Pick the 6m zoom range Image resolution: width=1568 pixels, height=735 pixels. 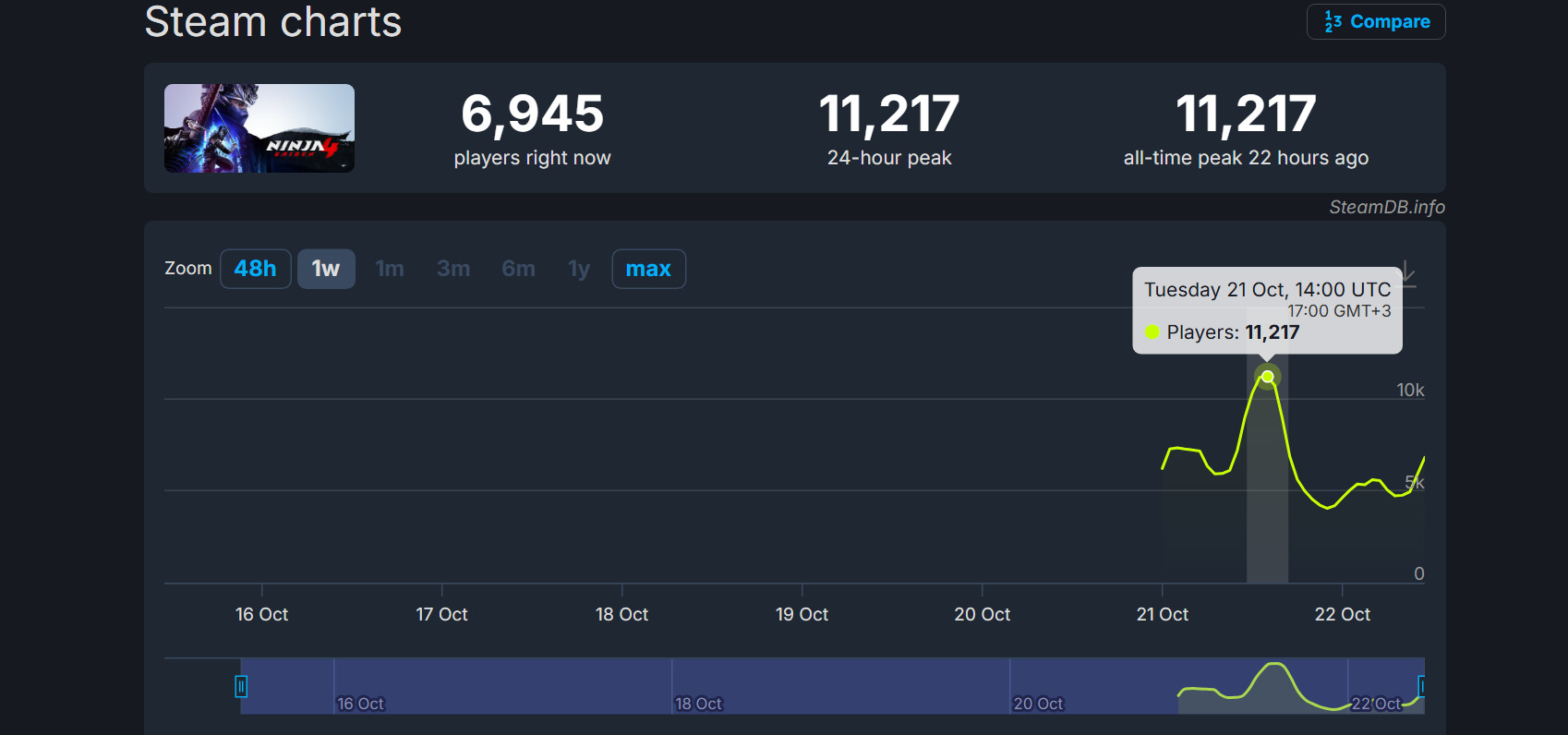pos(518,269)
